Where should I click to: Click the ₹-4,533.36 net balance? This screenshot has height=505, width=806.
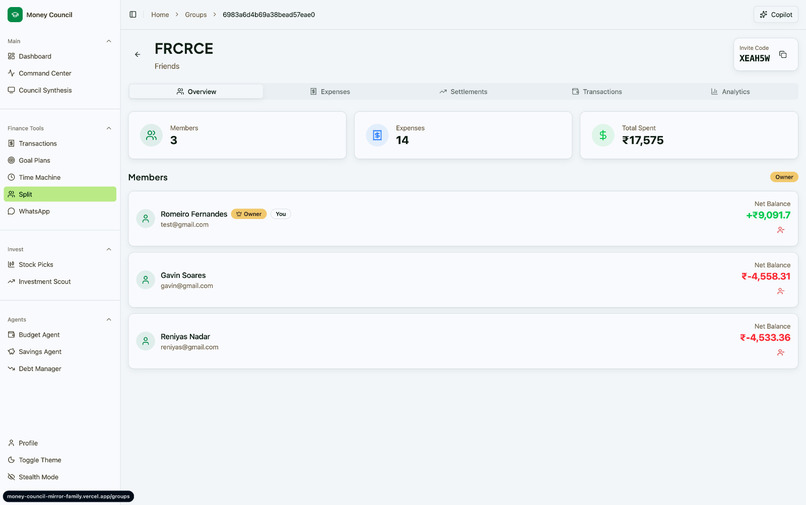click(x=765, y=337)
